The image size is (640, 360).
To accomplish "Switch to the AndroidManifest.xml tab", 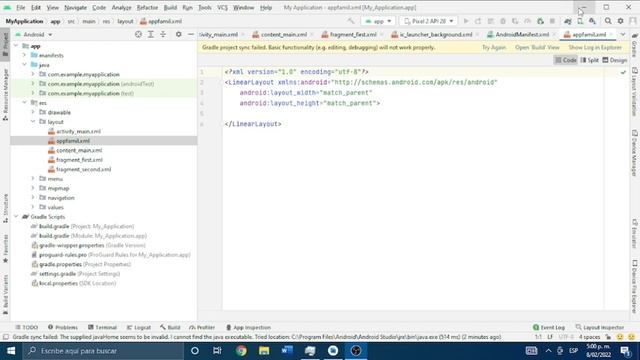I will click(522, 35).
